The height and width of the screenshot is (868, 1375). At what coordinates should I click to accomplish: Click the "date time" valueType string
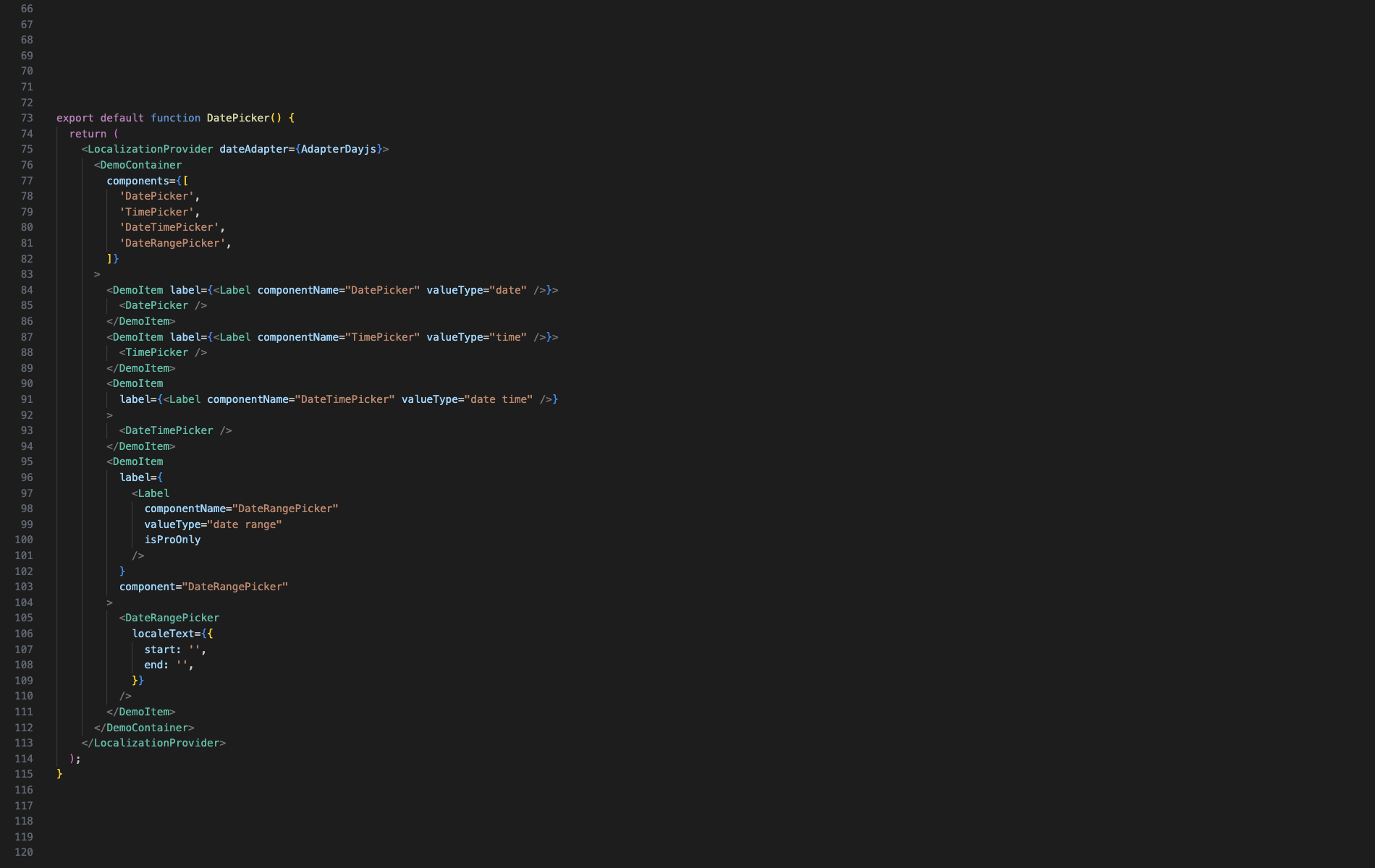coord(499,399)
